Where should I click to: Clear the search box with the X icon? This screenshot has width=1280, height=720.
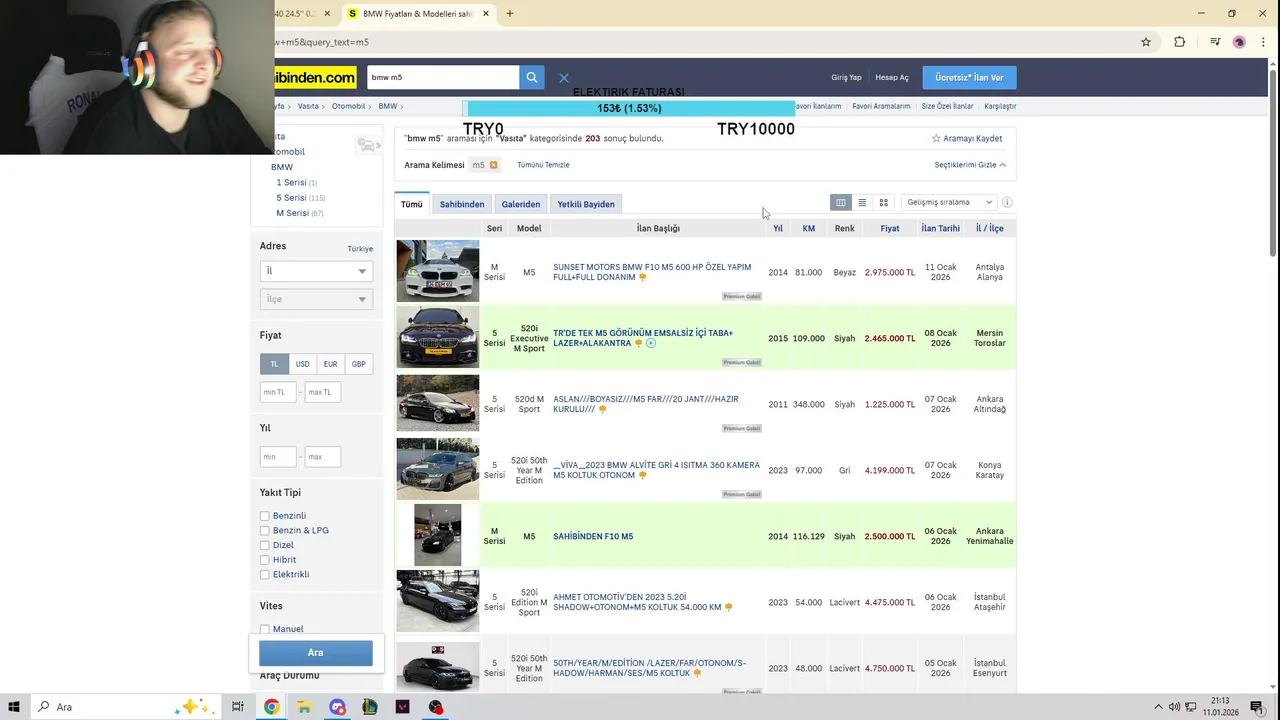(564, 77)
